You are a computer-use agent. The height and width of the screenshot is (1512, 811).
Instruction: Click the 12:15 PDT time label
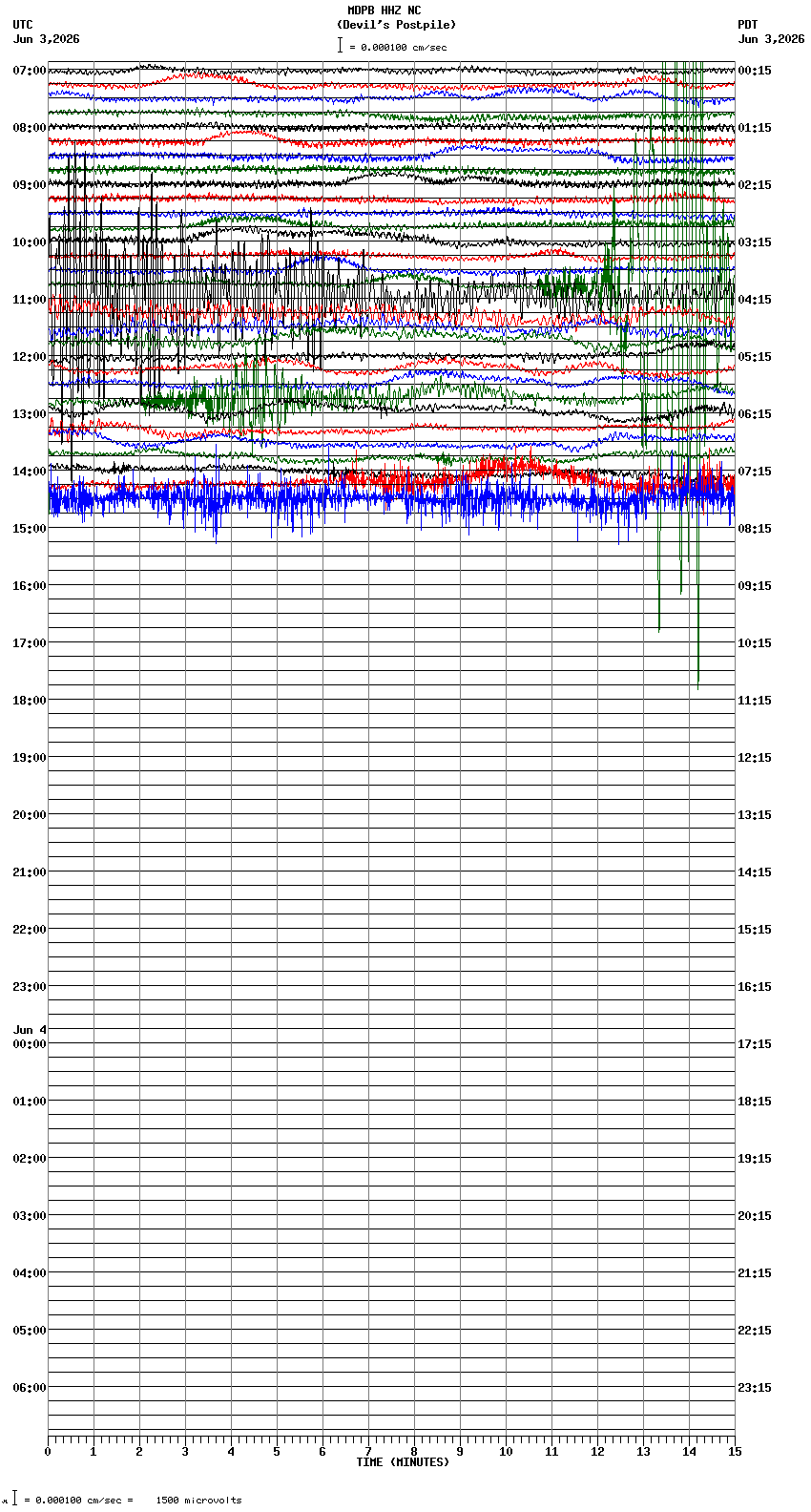[x=755, y=758]
